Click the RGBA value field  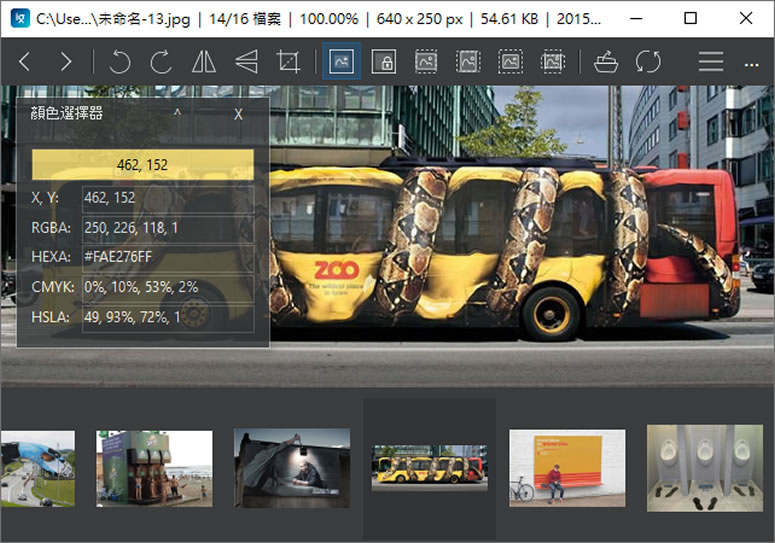click(x=168, y=228)
